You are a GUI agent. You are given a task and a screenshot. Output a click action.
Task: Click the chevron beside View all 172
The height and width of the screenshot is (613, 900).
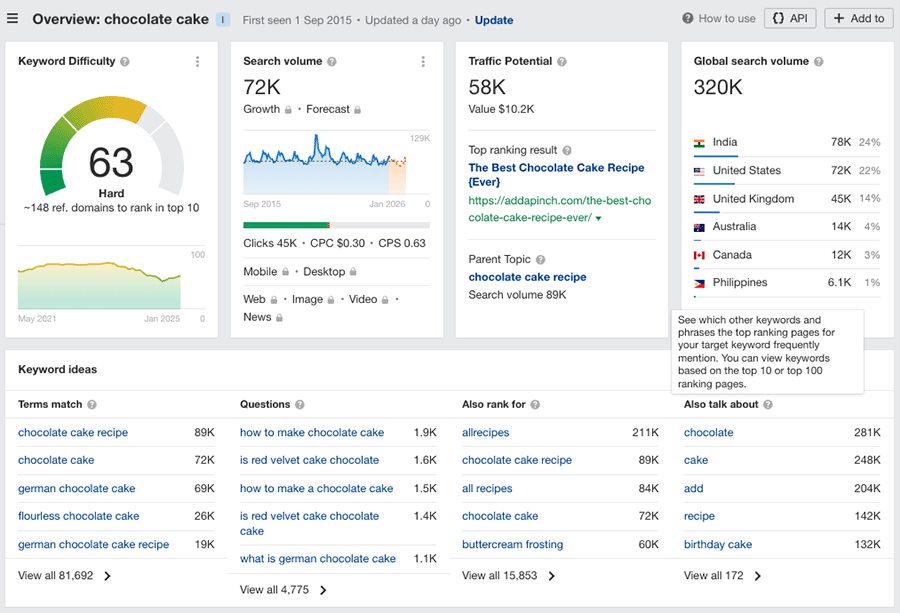758,576
